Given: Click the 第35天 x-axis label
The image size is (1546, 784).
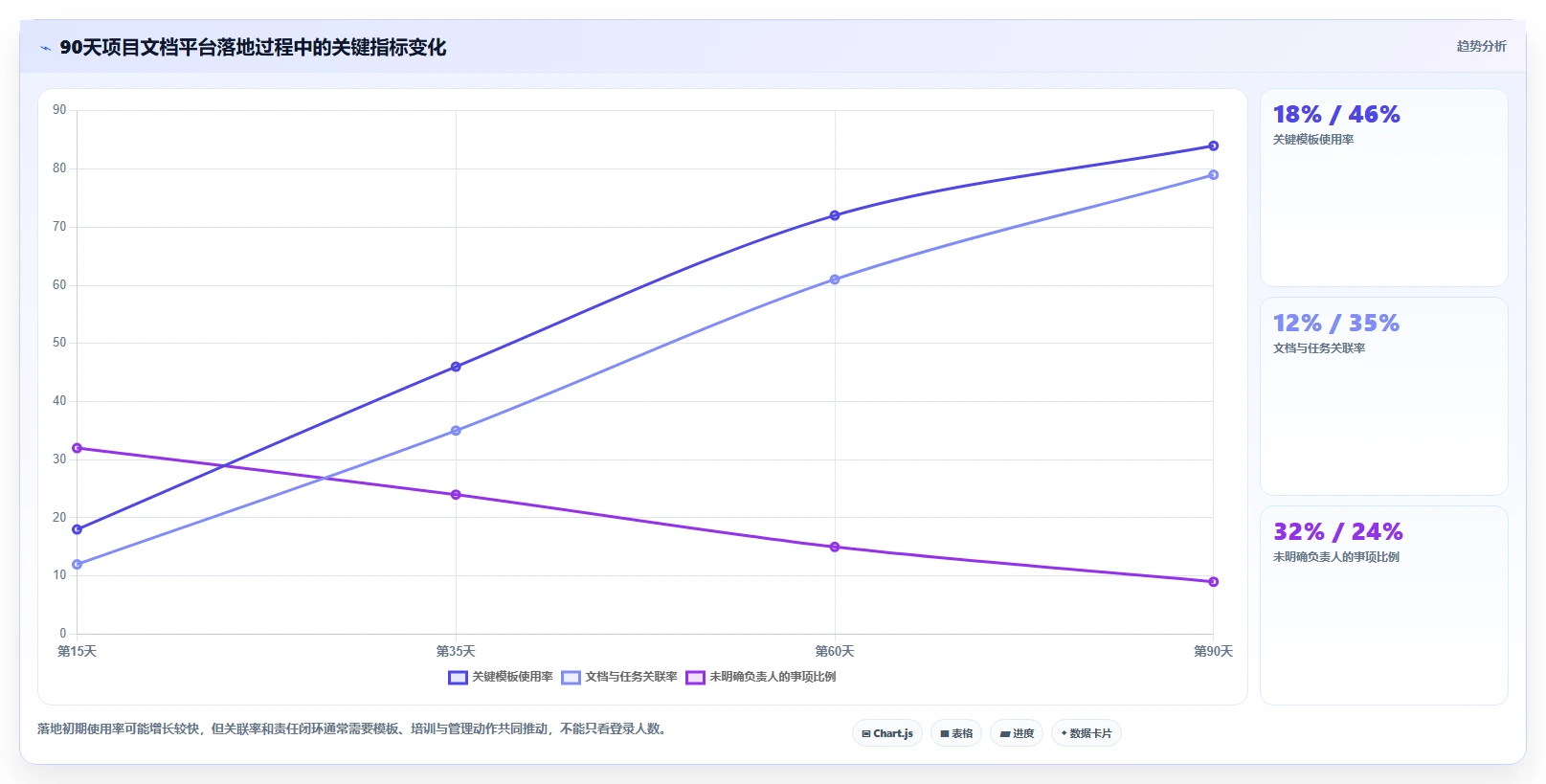Looking at the screenshot, I should pyautogui.click(x=456, y=651).
